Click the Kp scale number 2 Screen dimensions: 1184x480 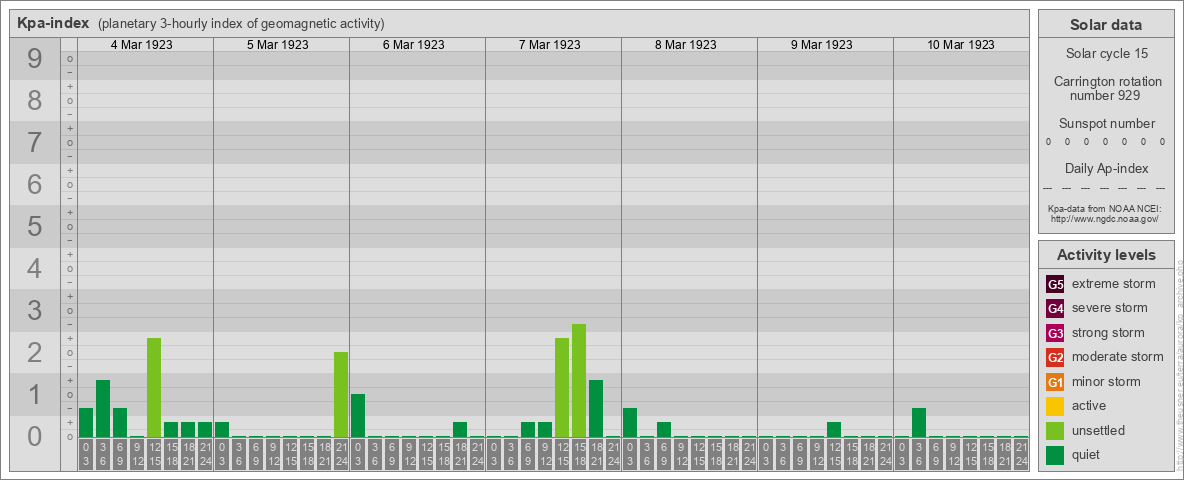pos(35,352)
